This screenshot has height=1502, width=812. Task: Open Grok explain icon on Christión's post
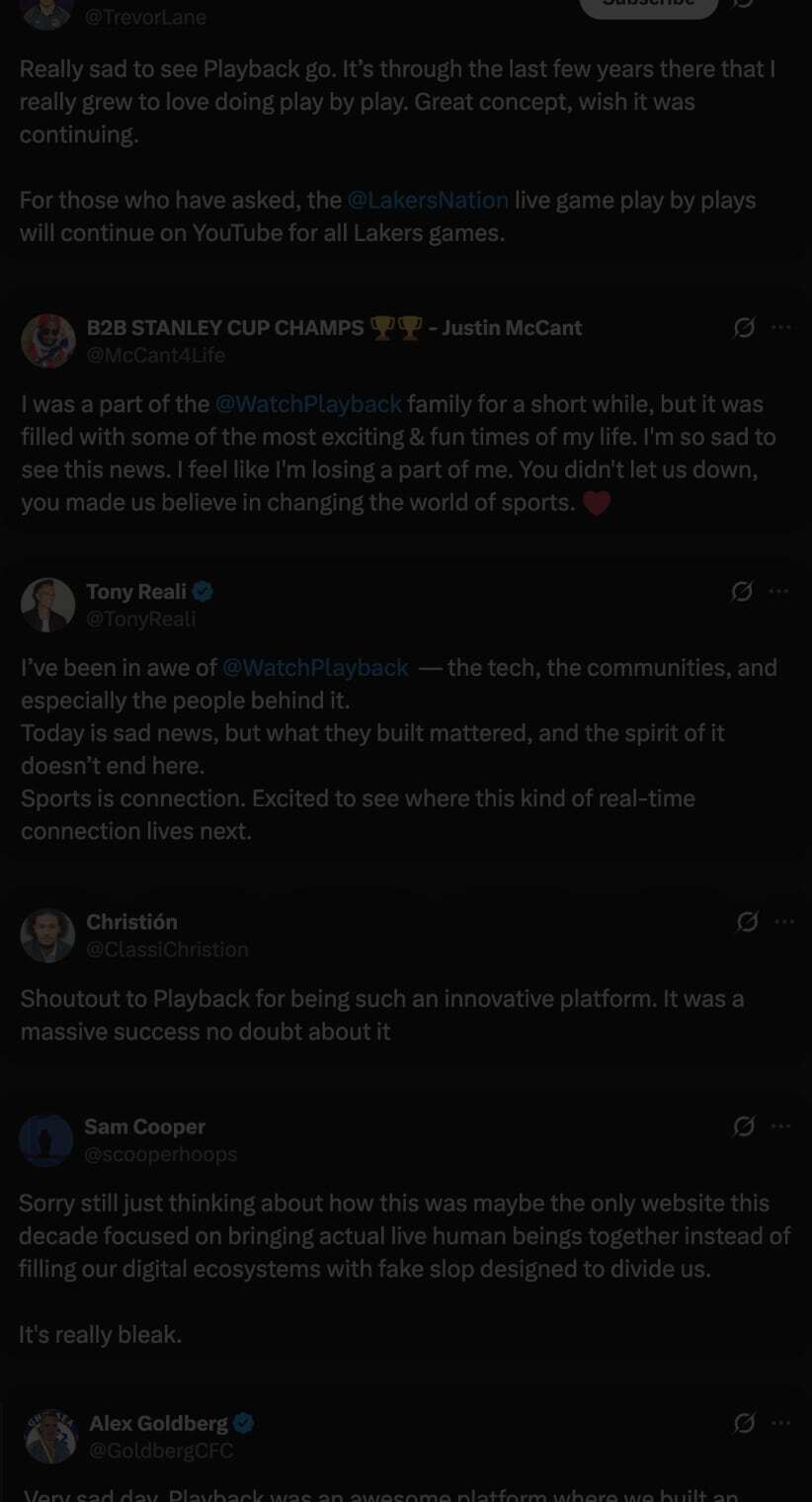(748, 922)
